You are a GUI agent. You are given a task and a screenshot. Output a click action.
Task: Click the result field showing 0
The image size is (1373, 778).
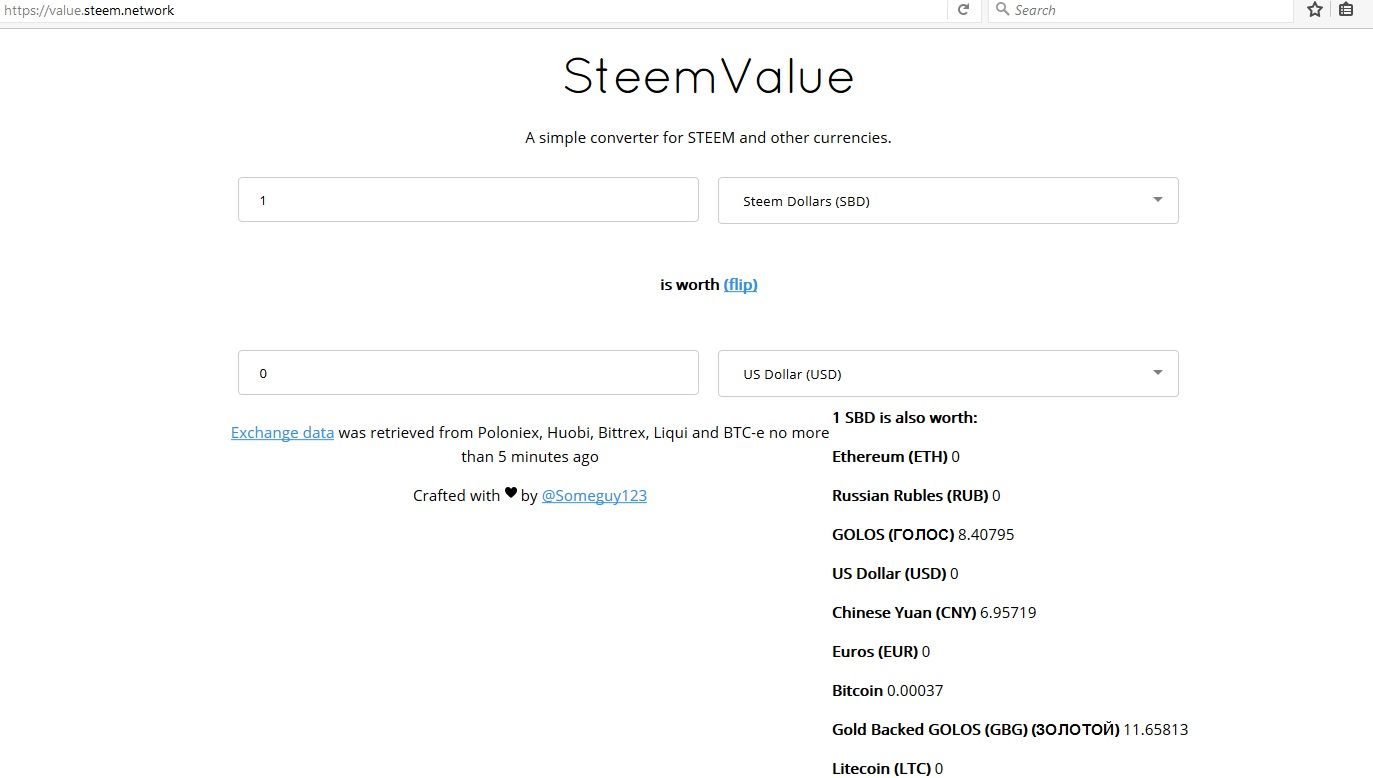pos(468,373)
